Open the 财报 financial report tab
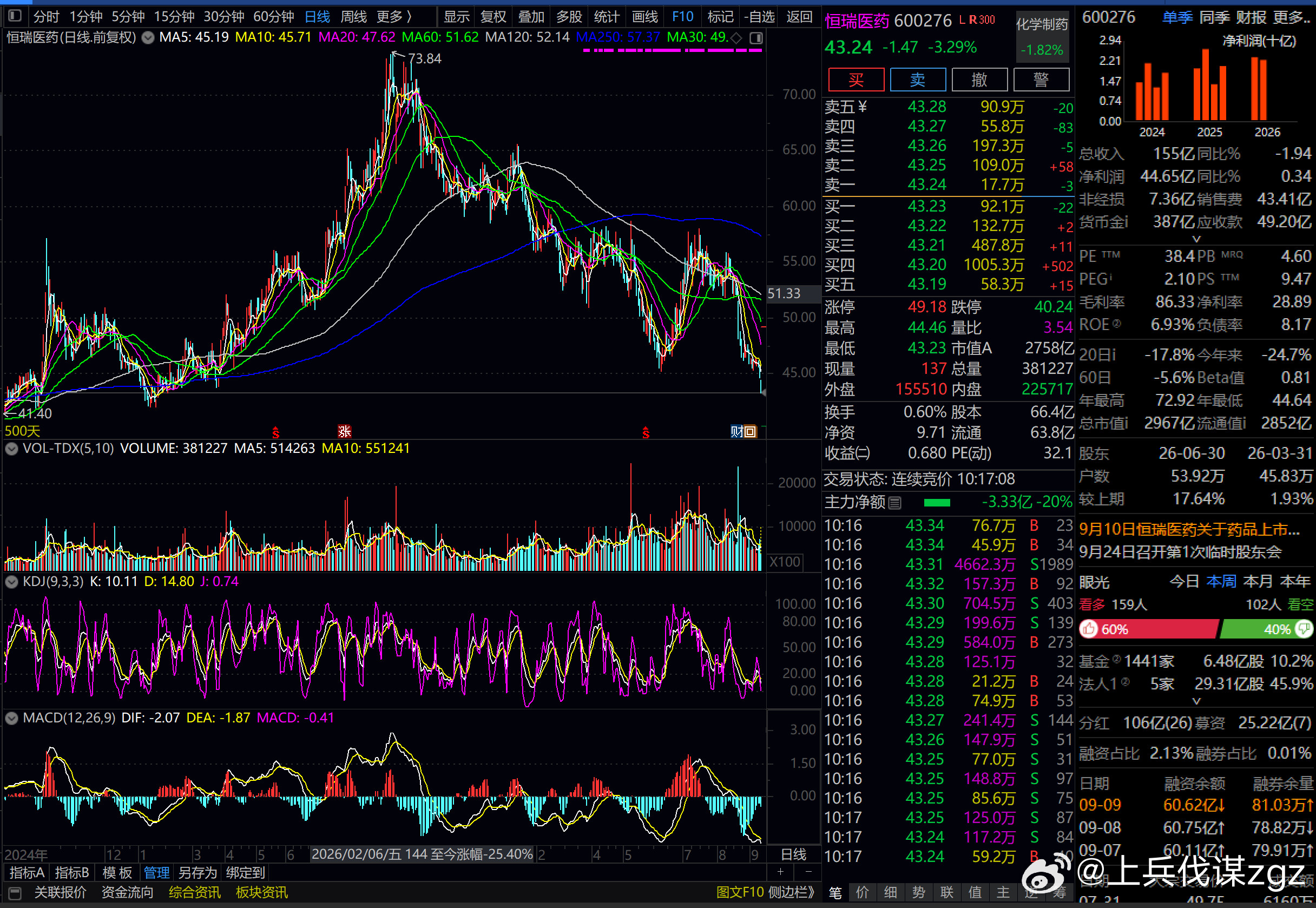This screenshot has height=908, width=1316. coord(1251,18)
